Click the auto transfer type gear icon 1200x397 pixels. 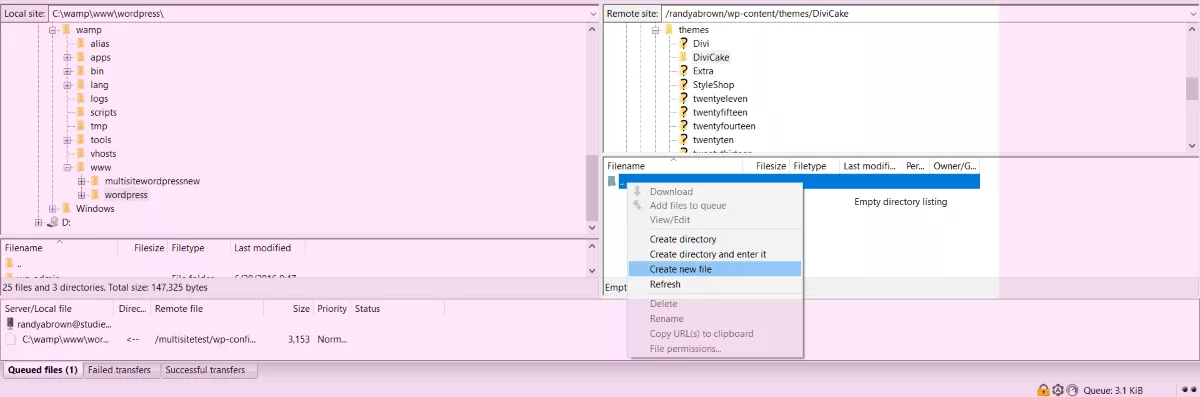(1057, 389)
